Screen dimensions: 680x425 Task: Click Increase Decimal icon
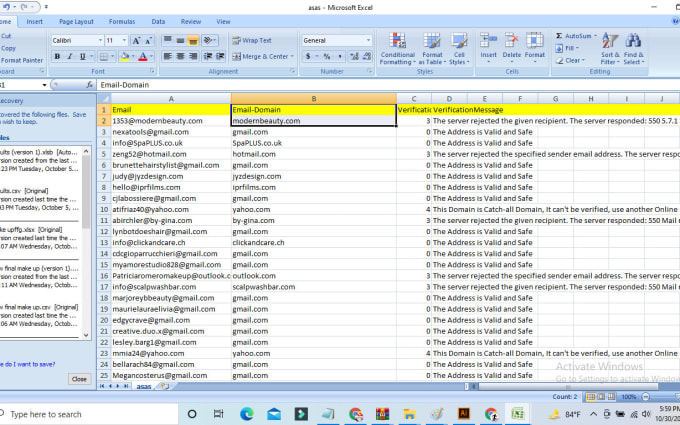click(354, 56)
